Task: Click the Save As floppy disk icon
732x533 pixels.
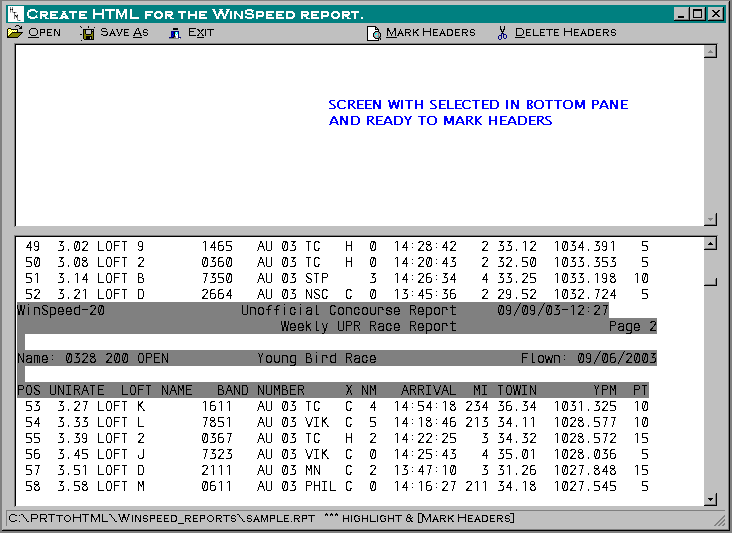Action: point(87,33)
